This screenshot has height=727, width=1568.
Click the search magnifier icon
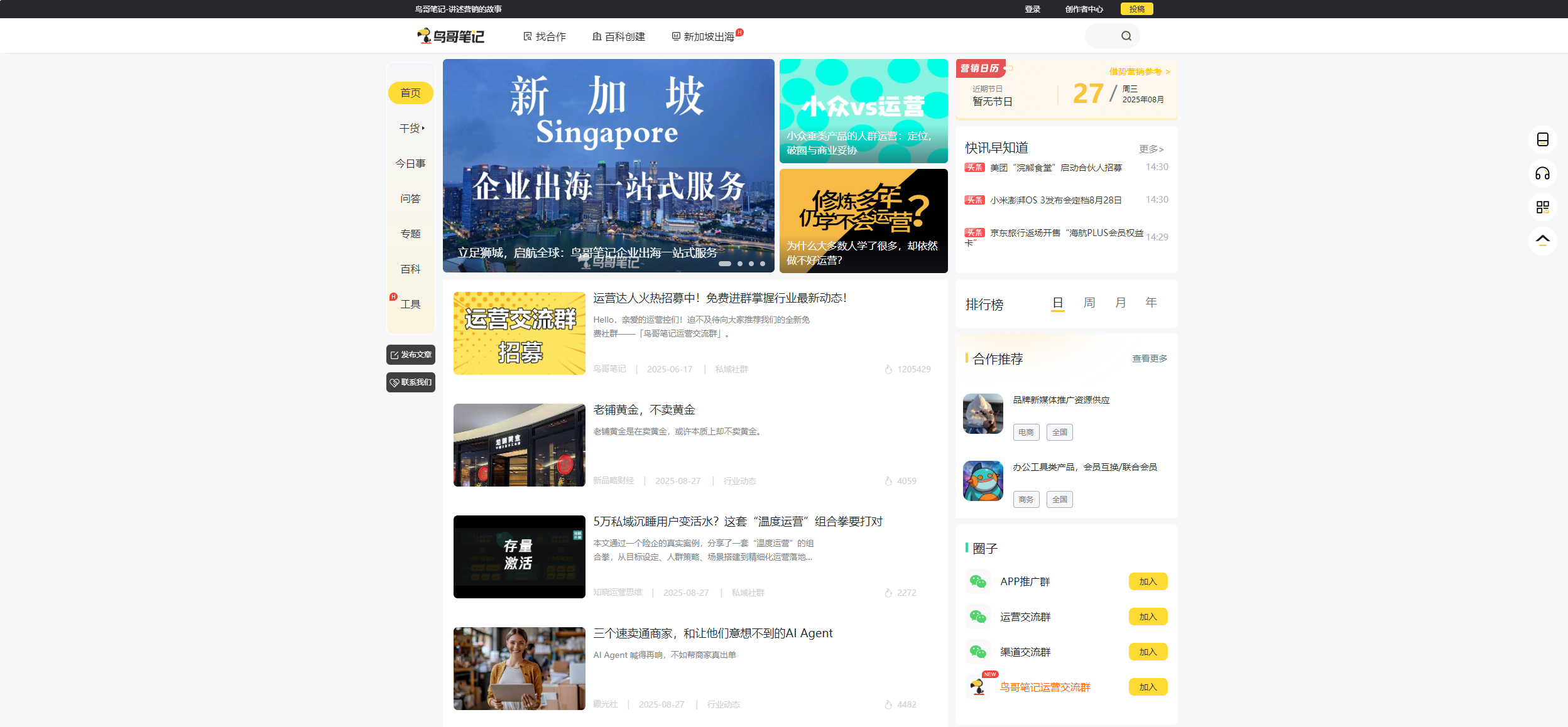pyautogui.click(x=1128, y=36)
